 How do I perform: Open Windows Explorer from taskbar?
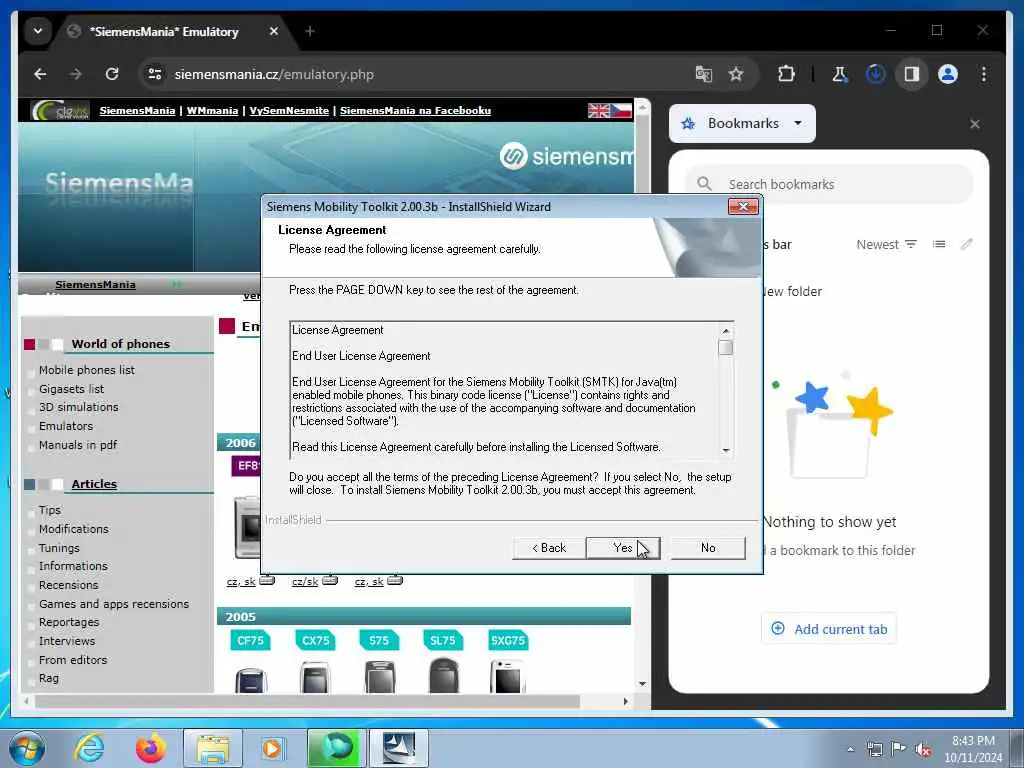coord(213,748)
